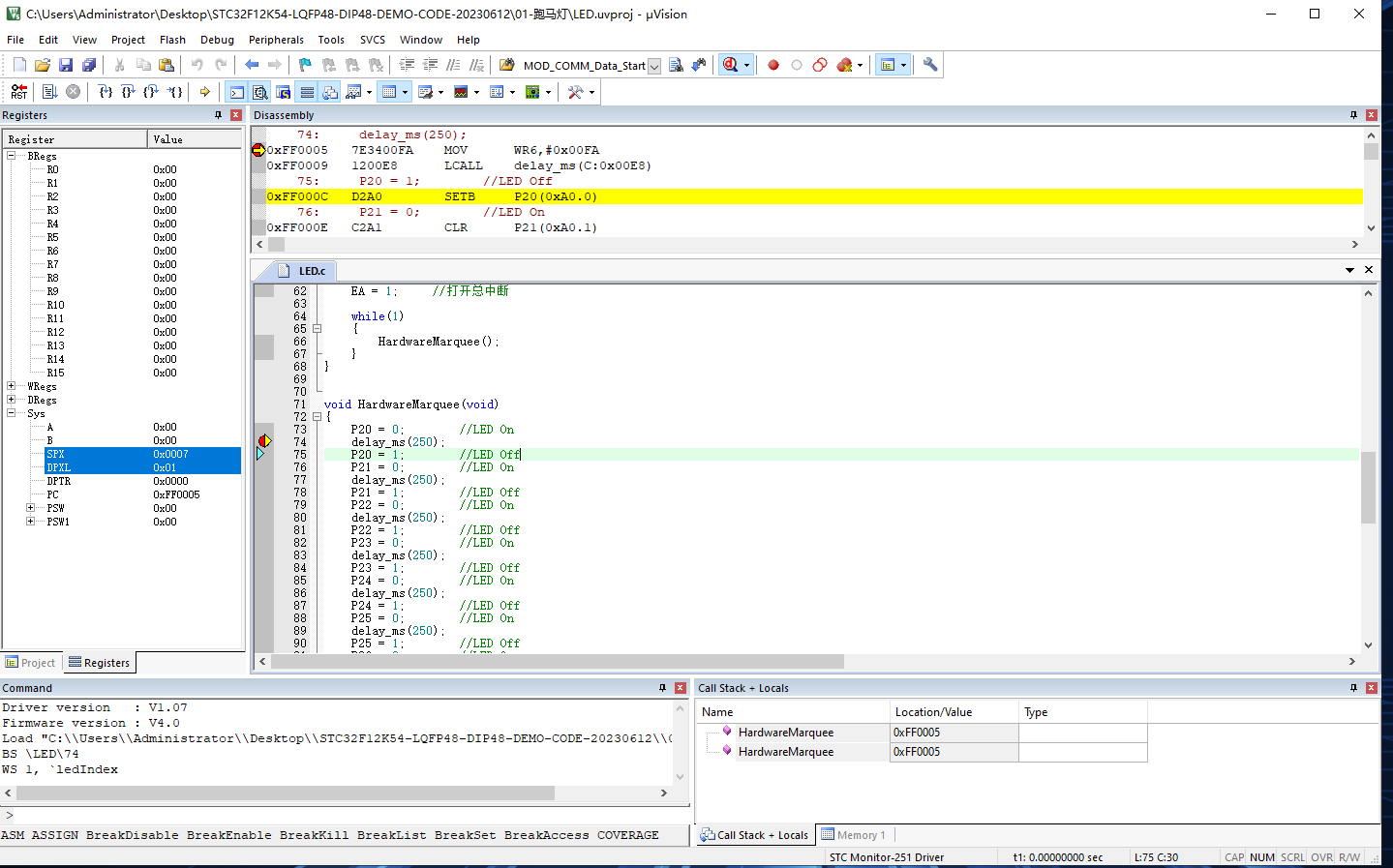Click the Command window horizontal scrollbar thumb
Image resolution: width=1393 pixels, height=868 pixels.
(286, 793)
